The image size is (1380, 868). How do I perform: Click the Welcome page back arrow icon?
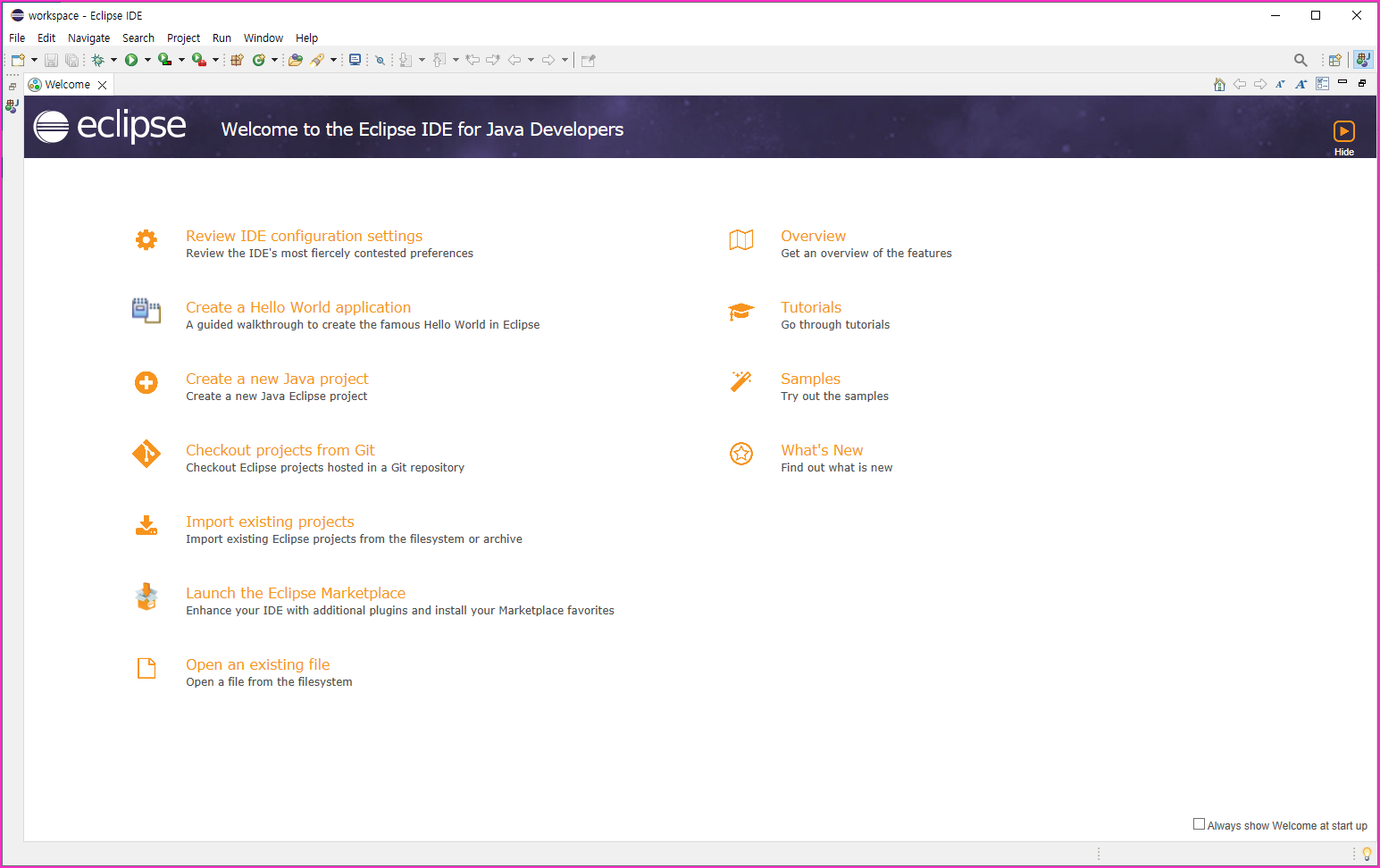(1240, 84)
